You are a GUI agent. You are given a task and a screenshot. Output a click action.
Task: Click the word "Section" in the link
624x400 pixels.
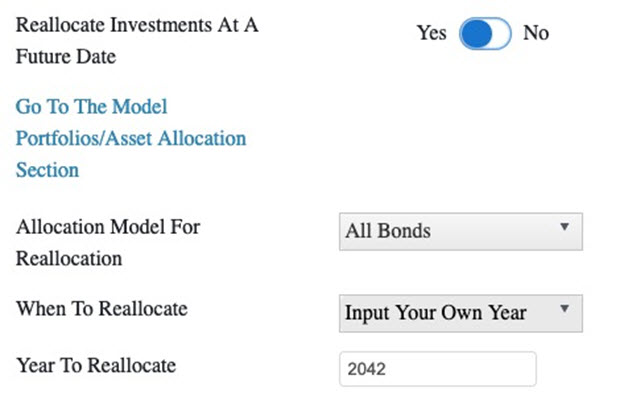point(47,170)
